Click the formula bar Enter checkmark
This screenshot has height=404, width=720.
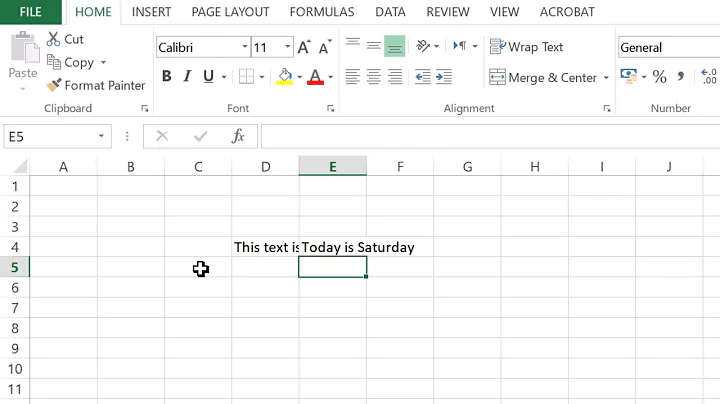(x=200, y=136)
